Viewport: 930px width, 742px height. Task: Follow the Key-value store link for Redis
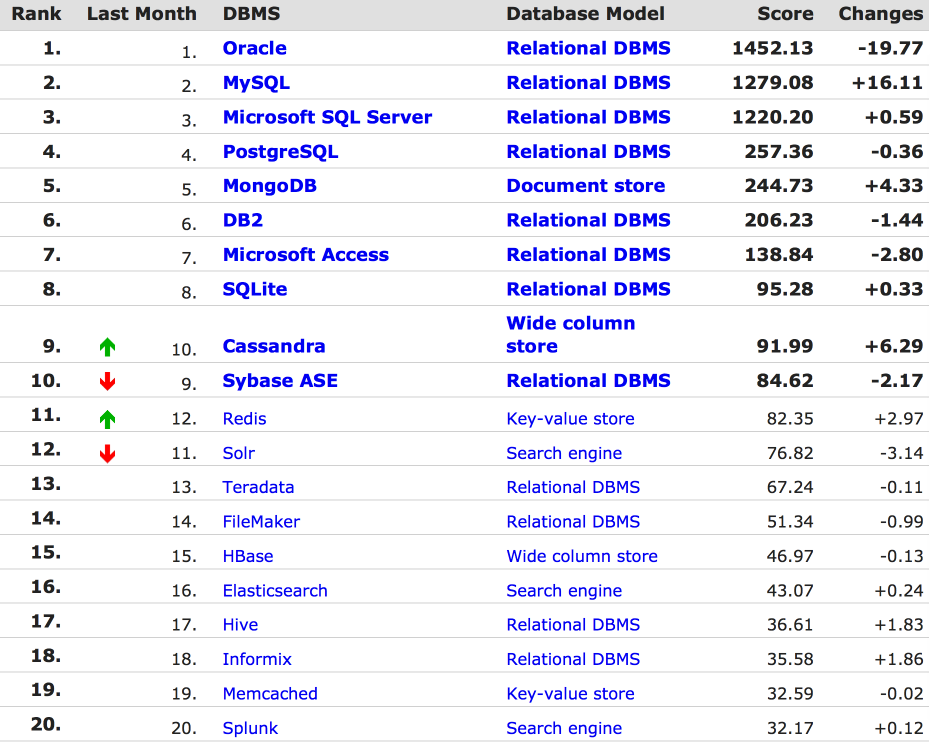(570, 419)
